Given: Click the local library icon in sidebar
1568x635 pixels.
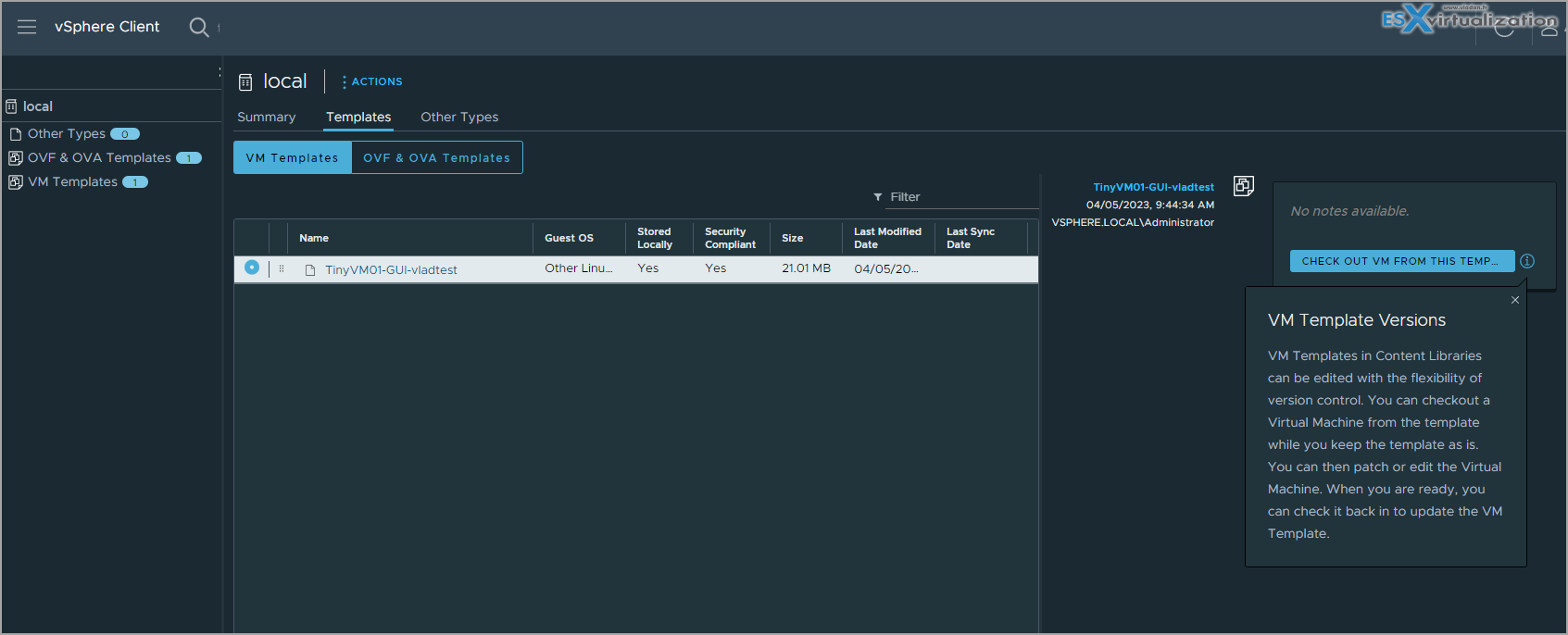Looking at the screenshot, I should click(11, 106).
